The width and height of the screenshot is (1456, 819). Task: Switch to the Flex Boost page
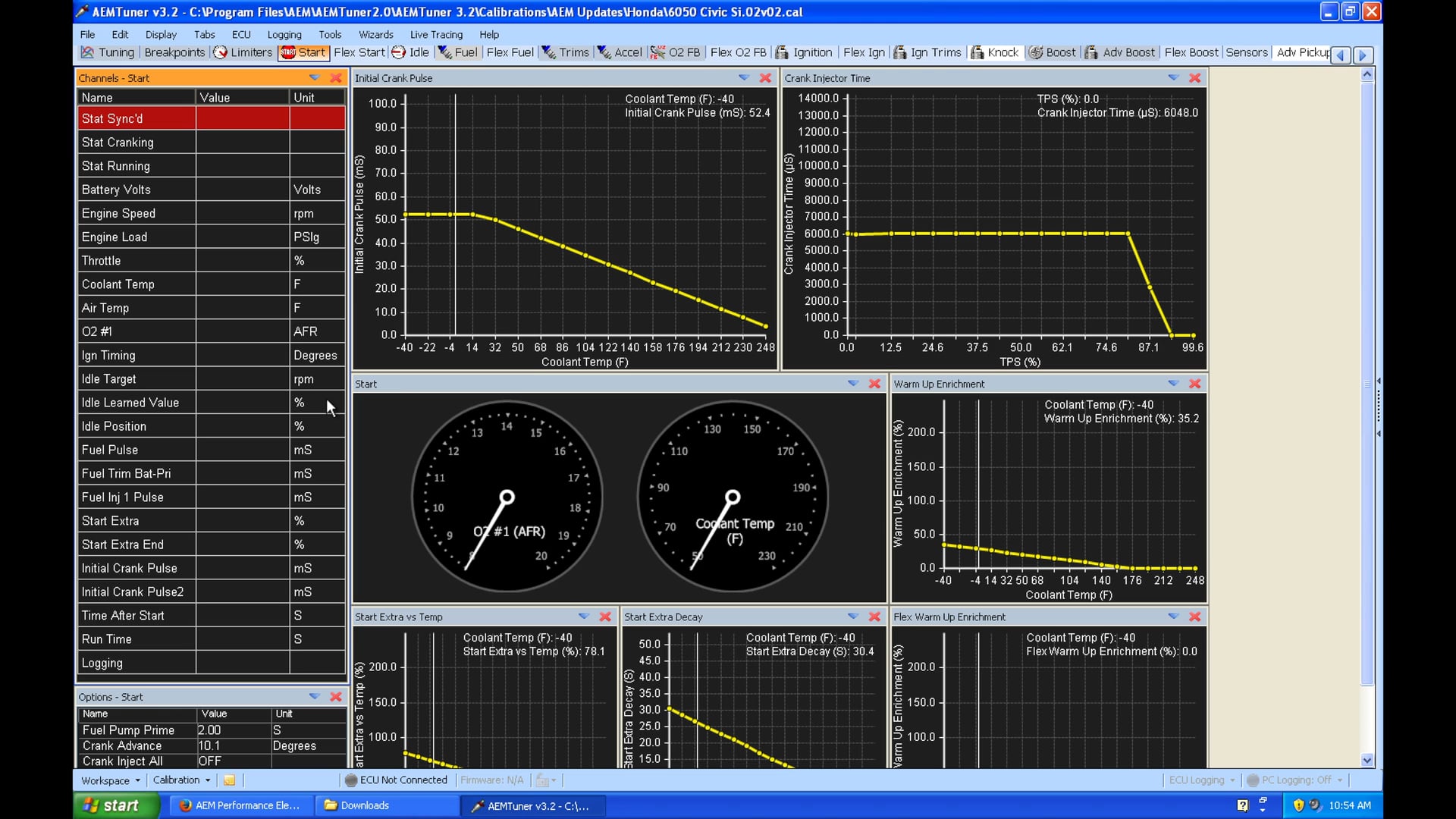[1191, 52]
